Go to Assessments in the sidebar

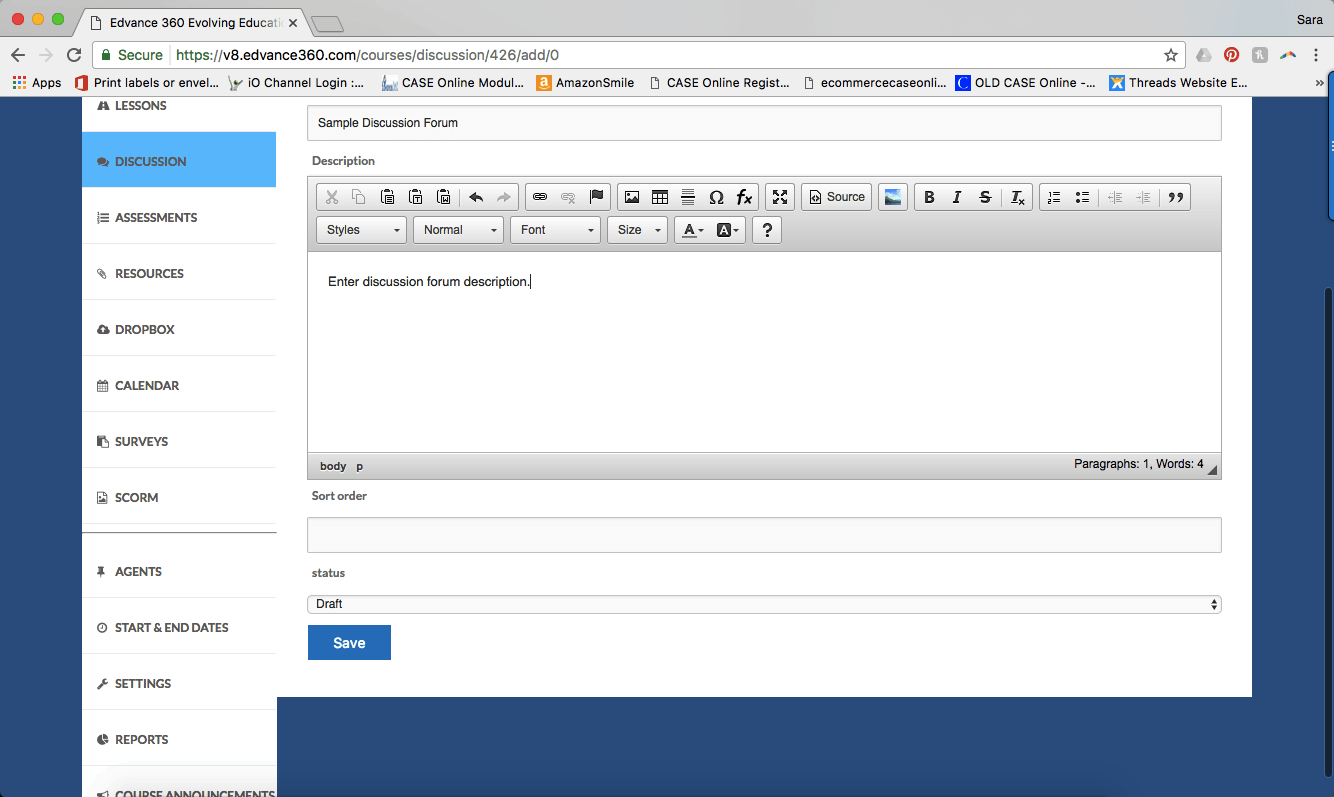[156, 217]
